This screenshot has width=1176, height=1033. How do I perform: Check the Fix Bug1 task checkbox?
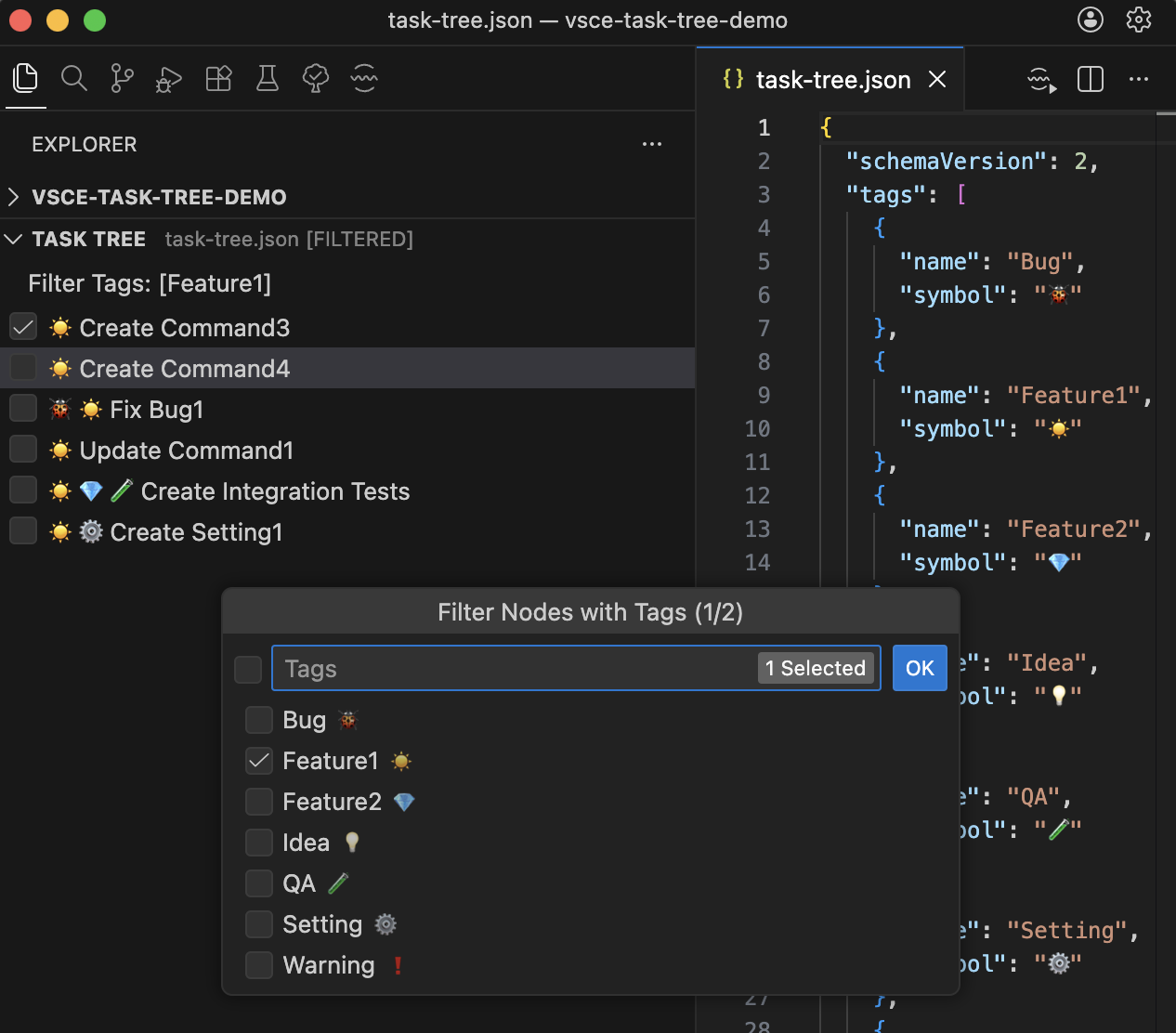tap(23, 409)
